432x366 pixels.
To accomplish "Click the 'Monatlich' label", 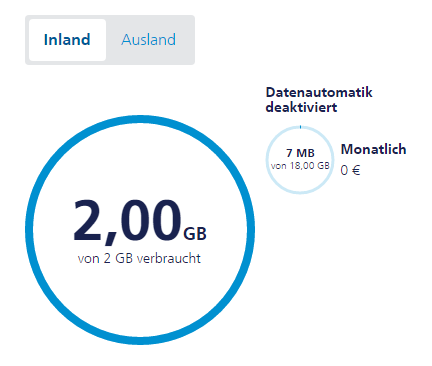I will coord(373,149).
